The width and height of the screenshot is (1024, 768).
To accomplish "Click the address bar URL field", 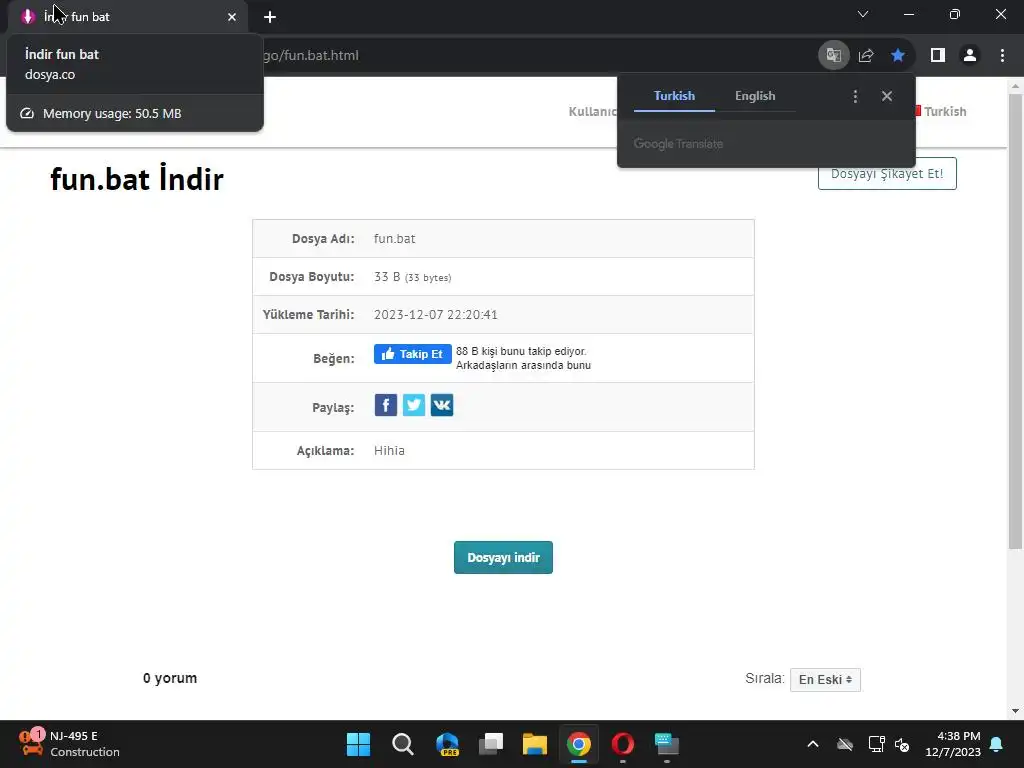I will click(x=536, y=56).
